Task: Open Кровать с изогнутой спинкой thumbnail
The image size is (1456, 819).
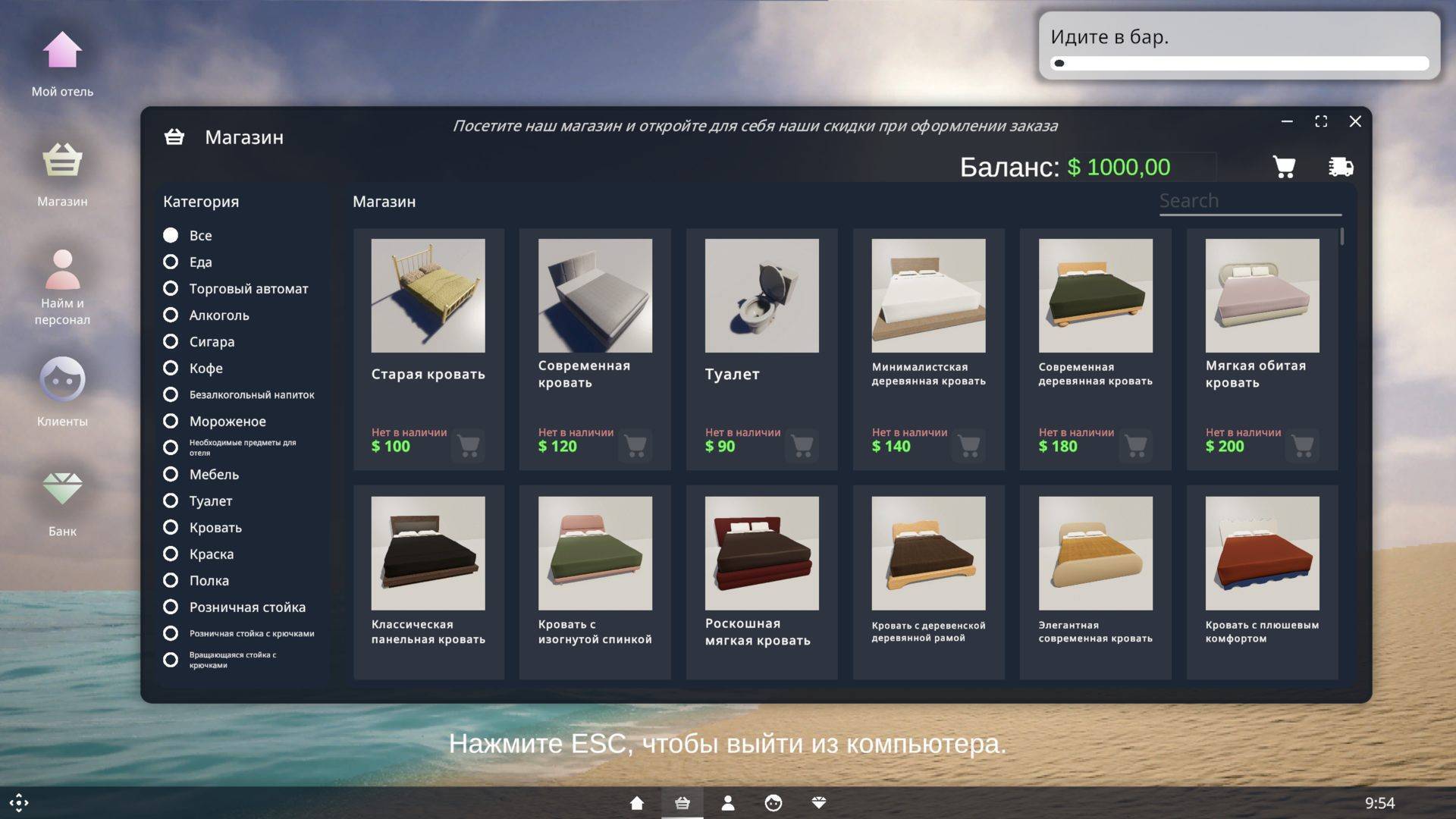Action: [x=595, y=554]
